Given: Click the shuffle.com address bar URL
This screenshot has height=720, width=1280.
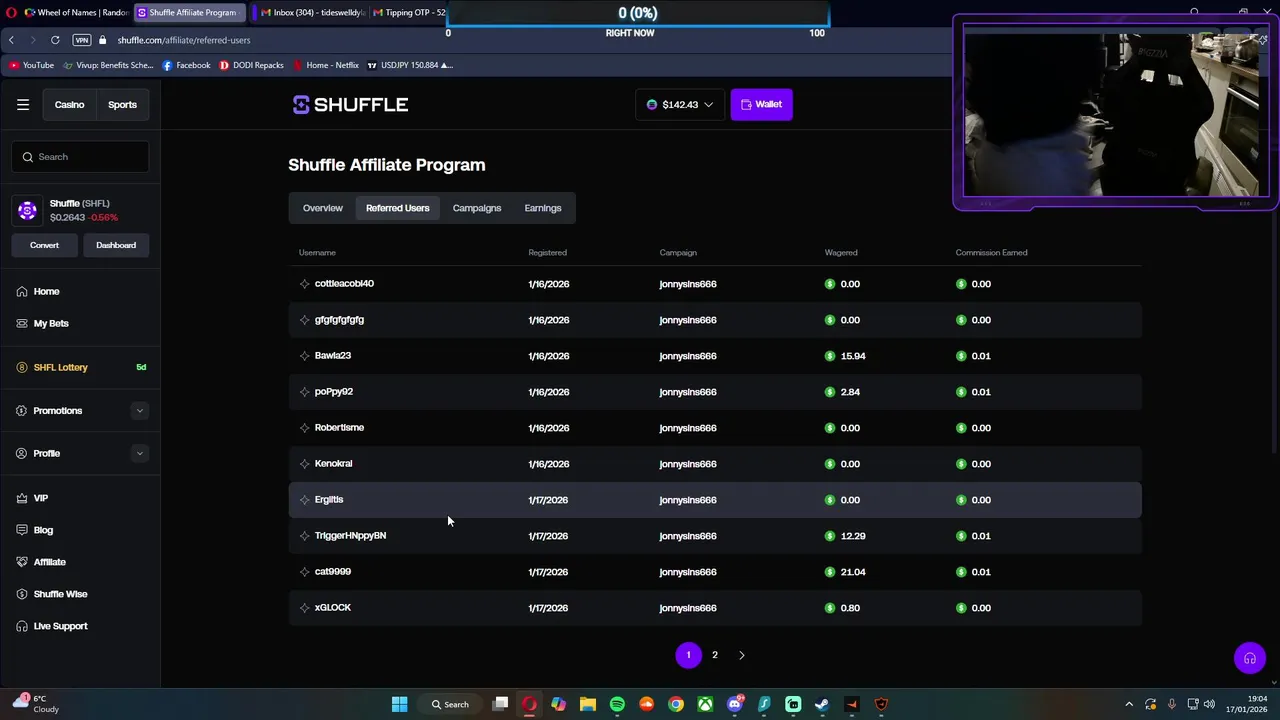Looking at the screenshot, I should (x=184, y=40).
